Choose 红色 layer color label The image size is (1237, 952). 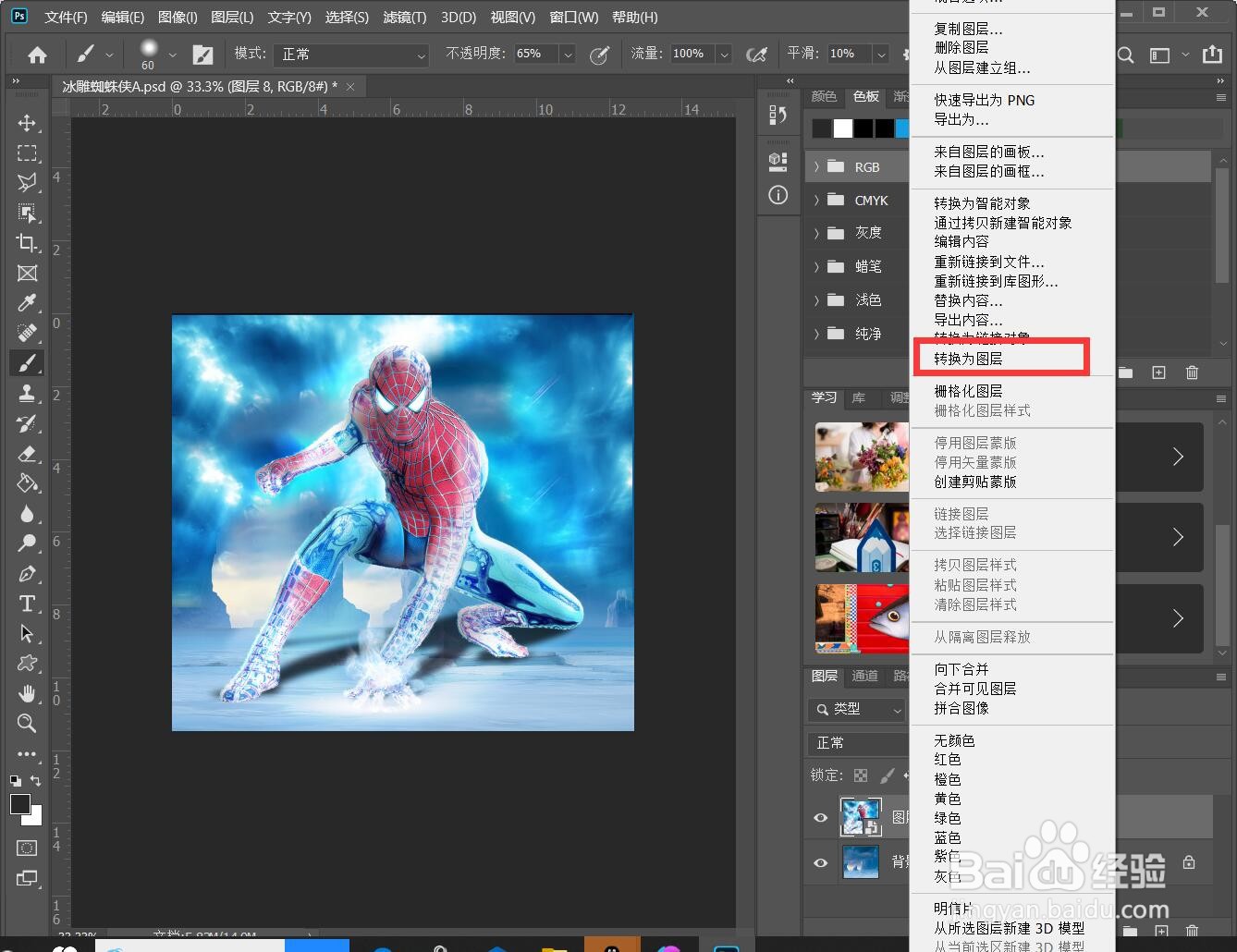tap(948, 760)
